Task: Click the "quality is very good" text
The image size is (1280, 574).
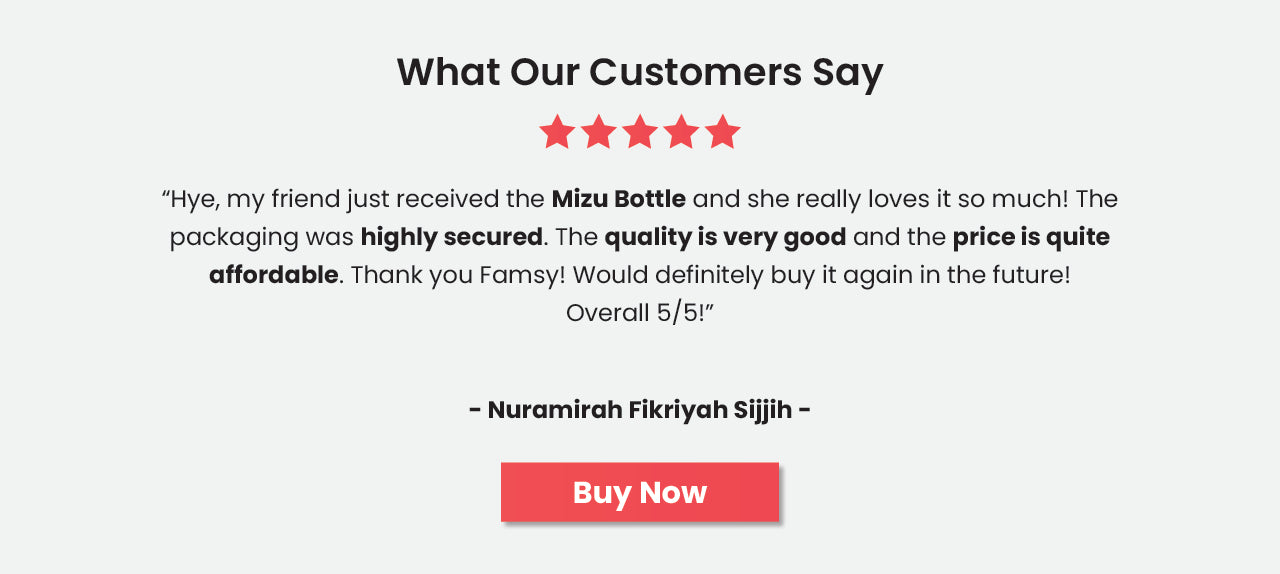Action: pos(725,237)
